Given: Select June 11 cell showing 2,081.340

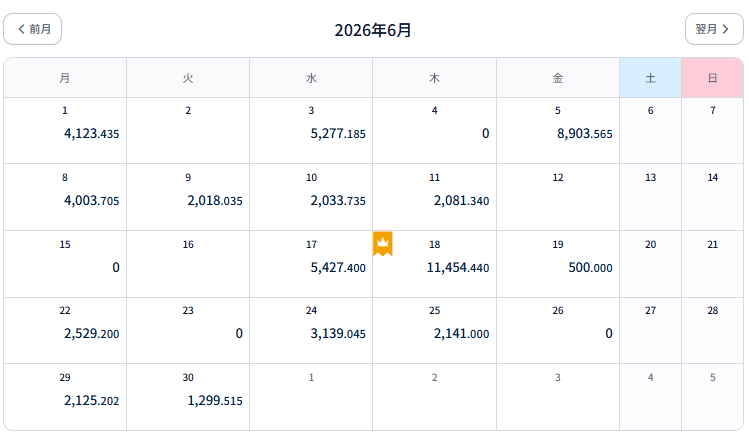Looking at the screenshot, I should tap(434, 197).
